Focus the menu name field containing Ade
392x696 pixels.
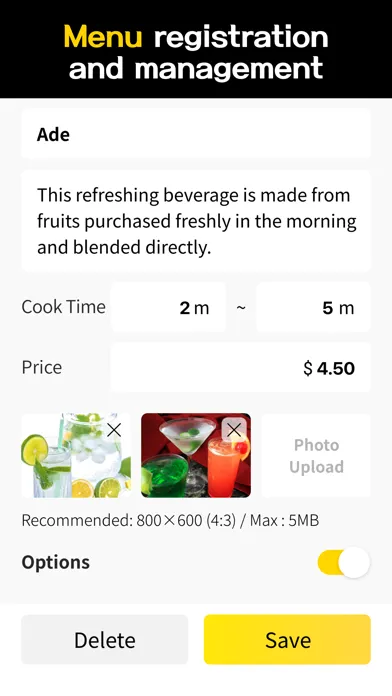coord(196,134)
